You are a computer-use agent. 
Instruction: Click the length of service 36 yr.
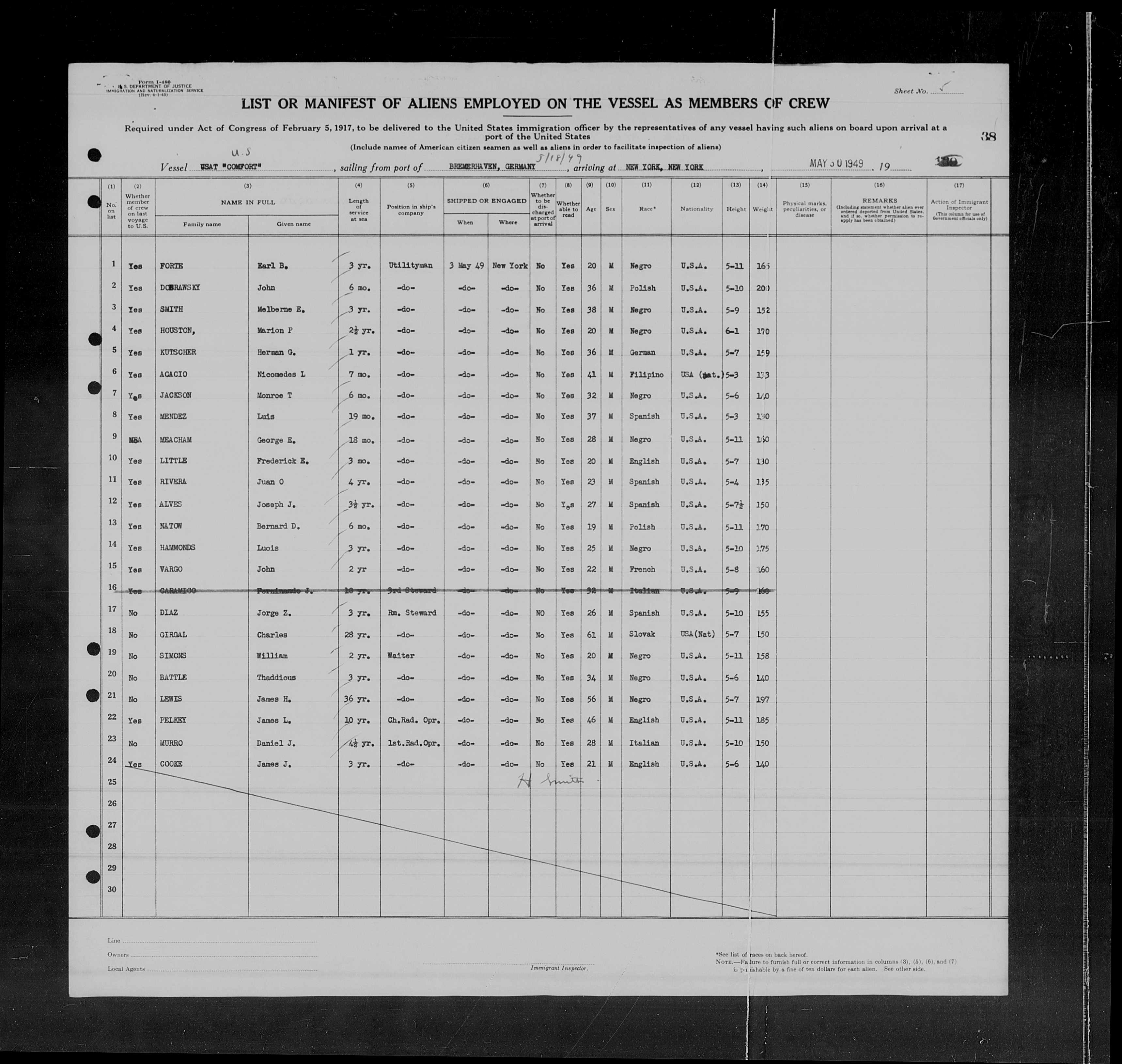pos(357,699)
